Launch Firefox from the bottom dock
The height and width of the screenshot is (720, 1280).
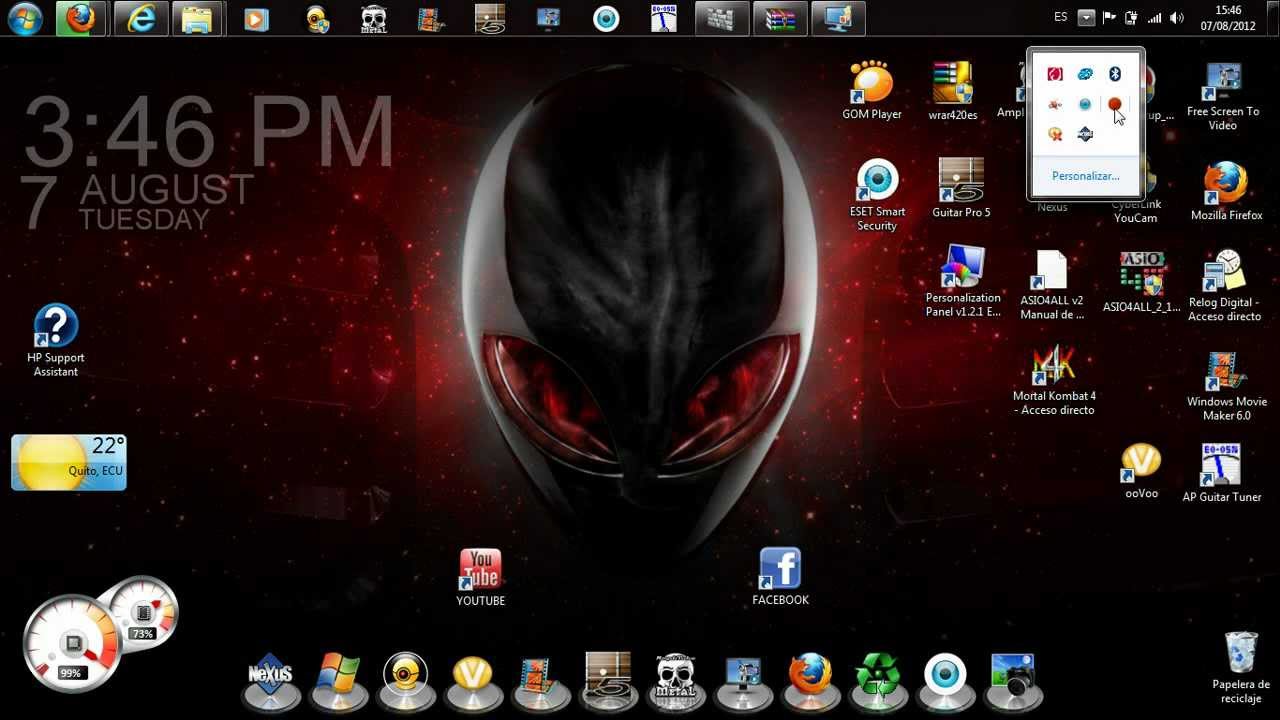[810, 676]
